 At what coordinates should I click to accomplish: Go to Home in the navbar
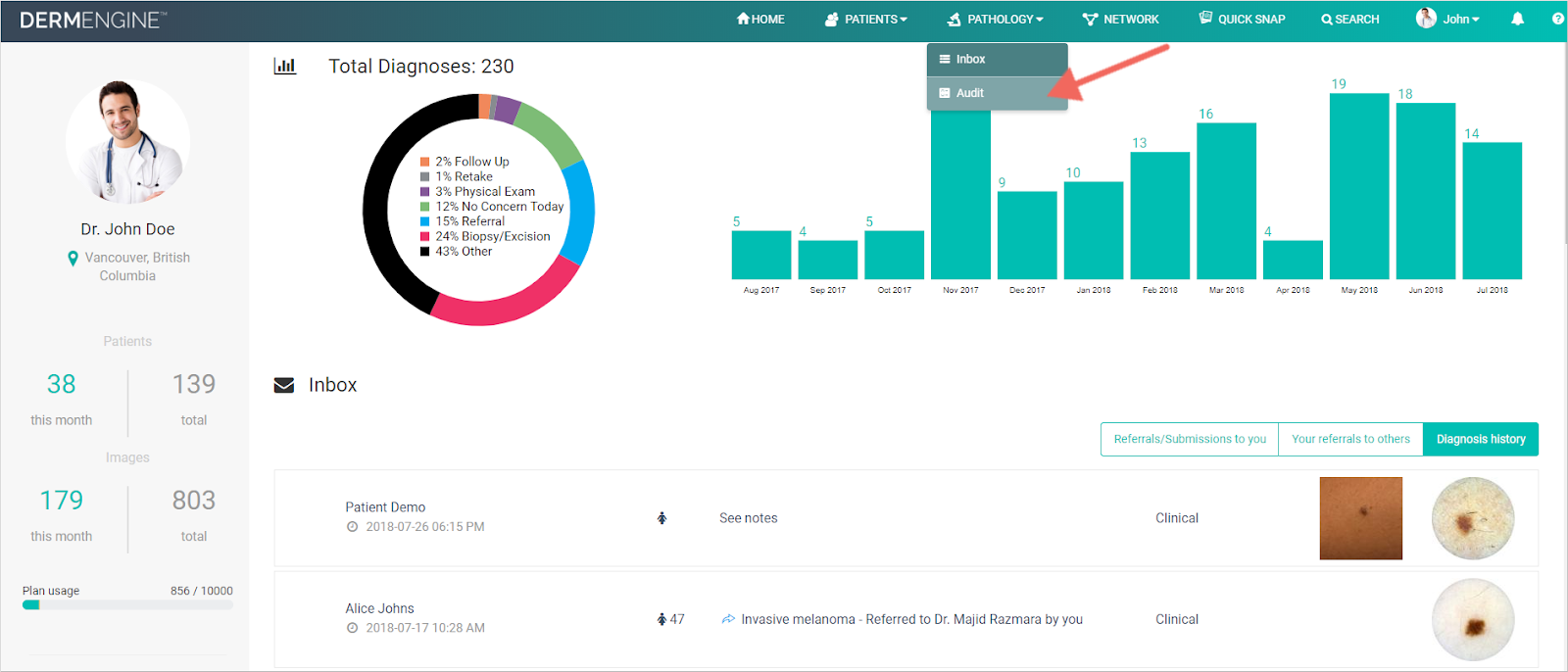pyautogui.click(x=760, y=19)
